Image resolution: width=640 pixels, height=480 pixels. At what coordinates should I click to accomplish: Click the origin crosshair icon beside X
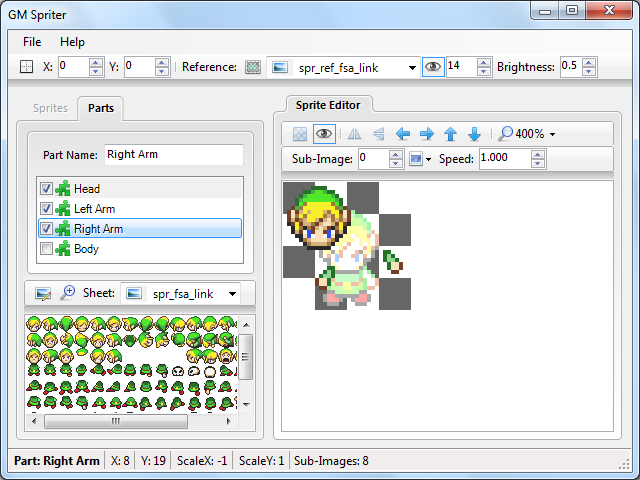coord(27,67)
